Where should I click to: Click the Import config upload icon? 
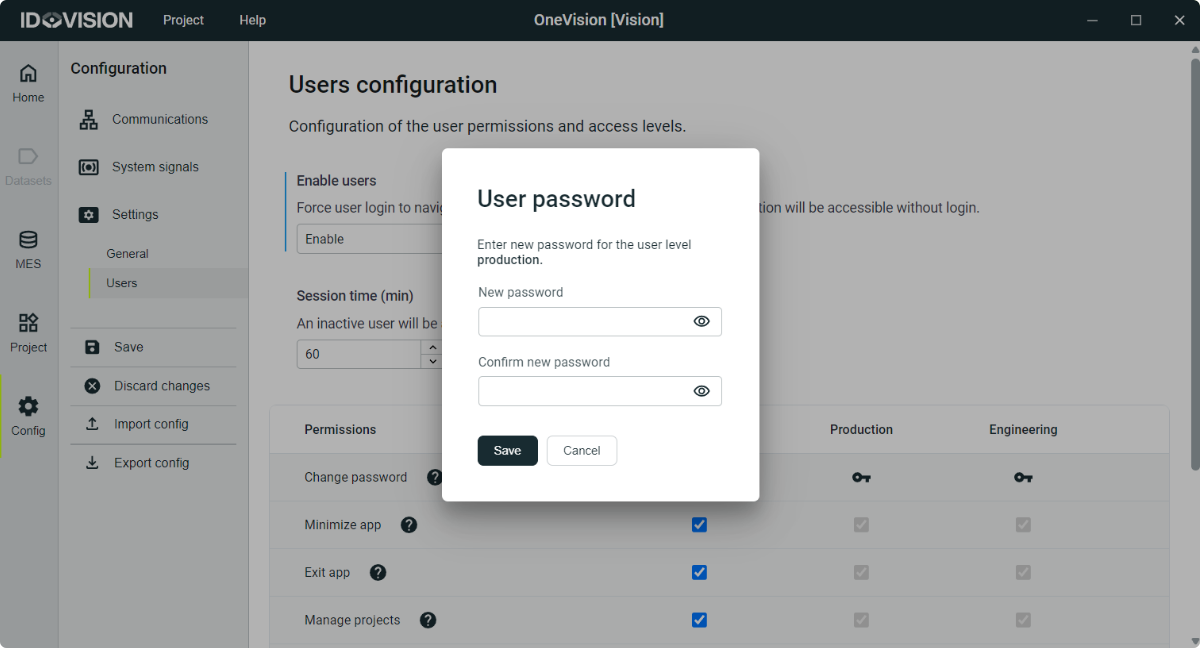91,423
